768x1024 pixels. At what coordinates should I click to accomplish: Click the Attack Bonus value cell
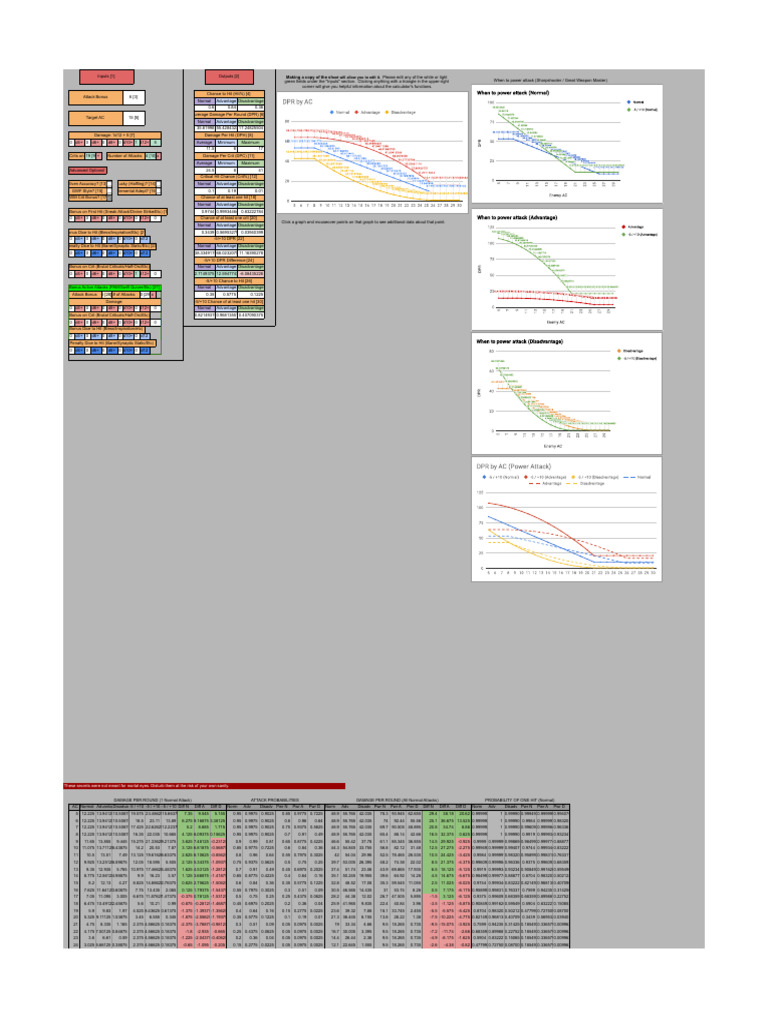coord(134,97)
